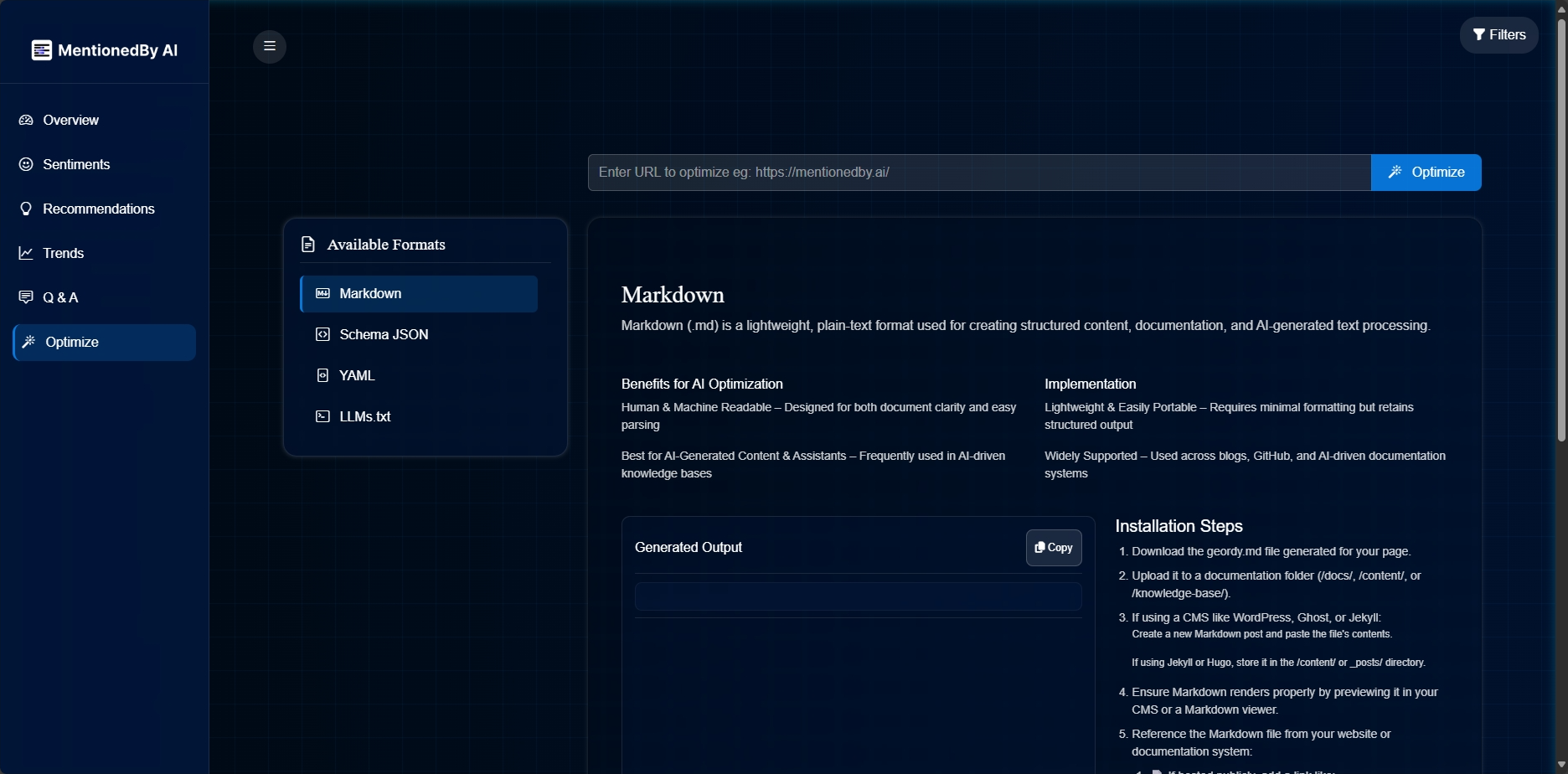
Task: Click the Markdown heading in content panel
Action: (673, 295)
